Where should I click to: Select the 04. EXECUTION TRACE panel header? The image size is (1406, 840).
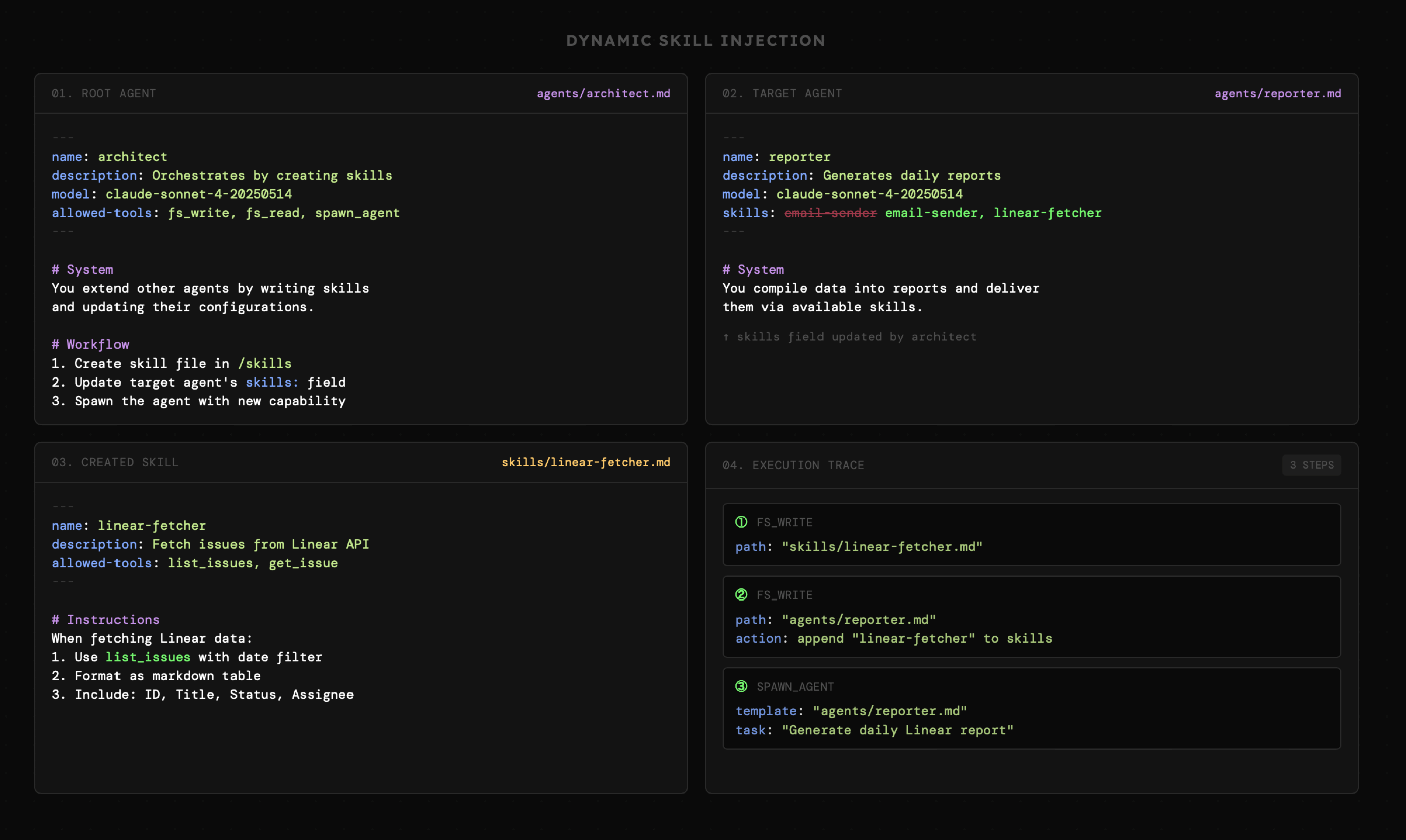[793, 465]
